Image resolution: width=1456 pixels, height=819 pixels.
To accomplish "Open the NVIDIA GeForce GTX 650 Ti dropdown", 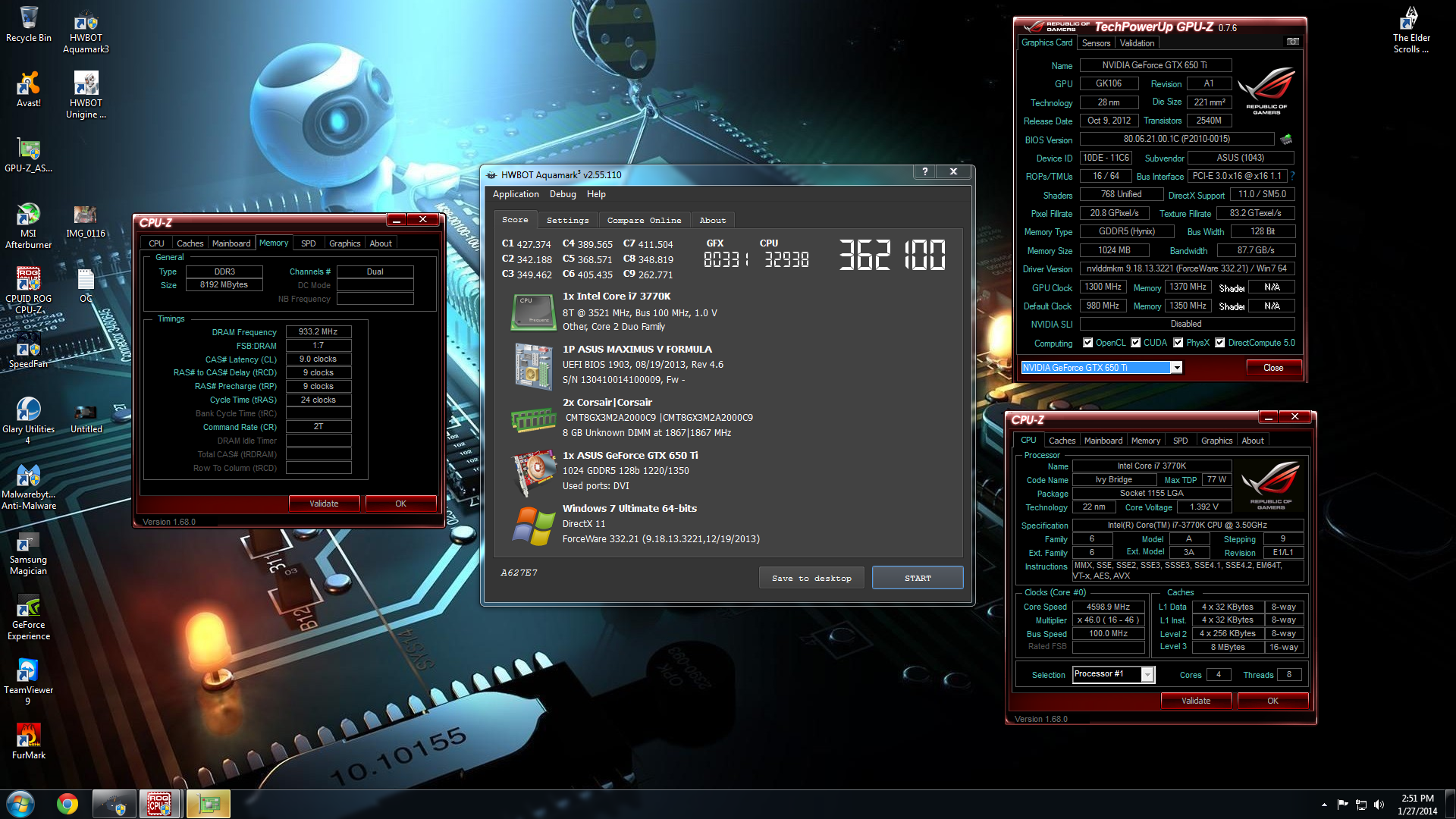I will point(1177,368).
